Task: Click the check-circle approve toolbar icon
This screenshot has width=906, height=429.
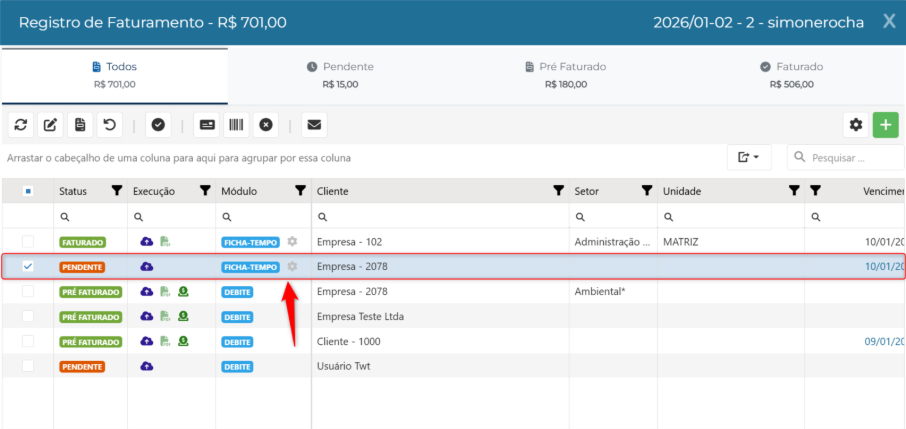Action: point(158,125)
